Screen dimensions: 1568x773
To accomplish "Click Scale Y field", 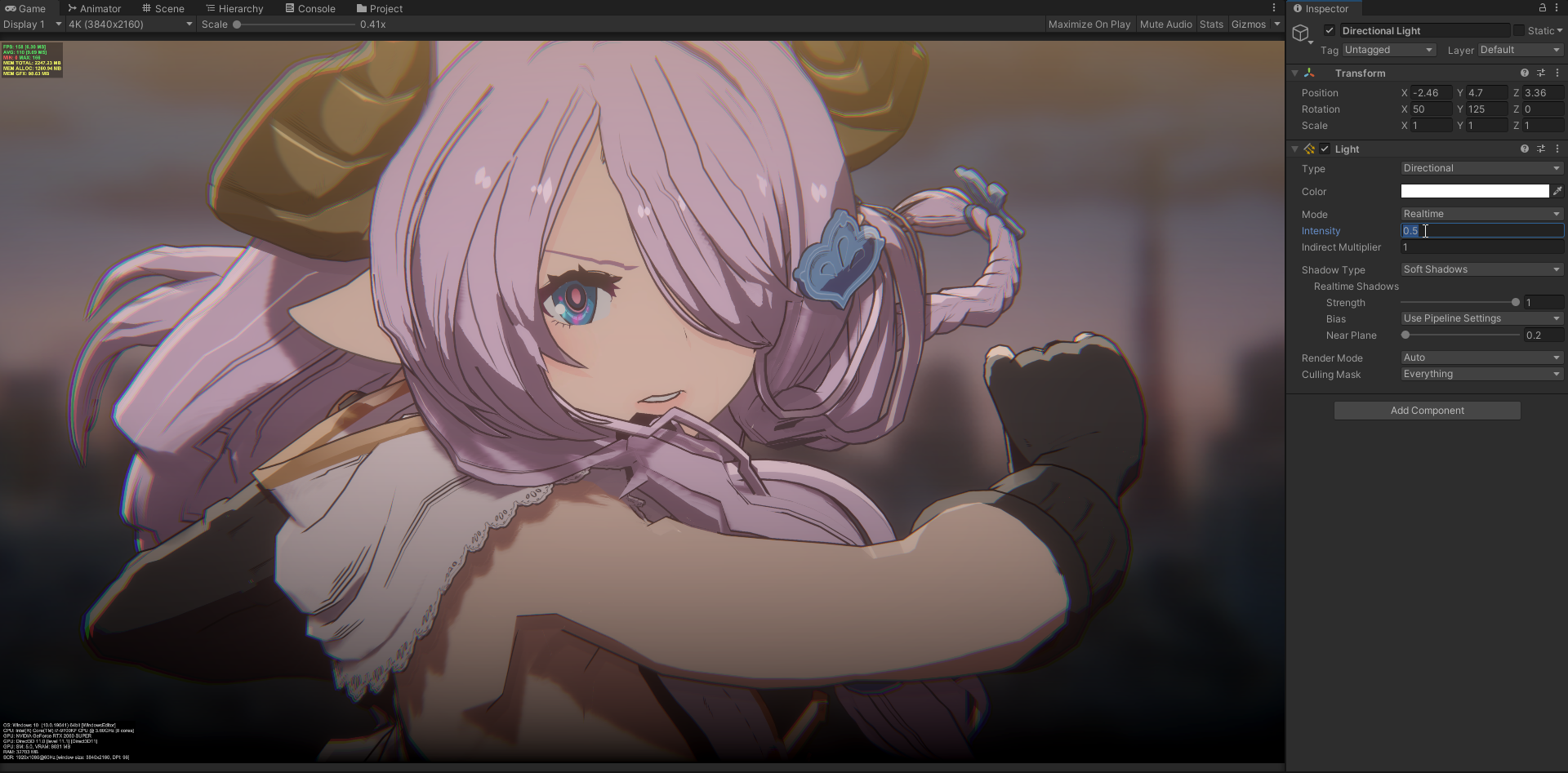I will 1486,126.
